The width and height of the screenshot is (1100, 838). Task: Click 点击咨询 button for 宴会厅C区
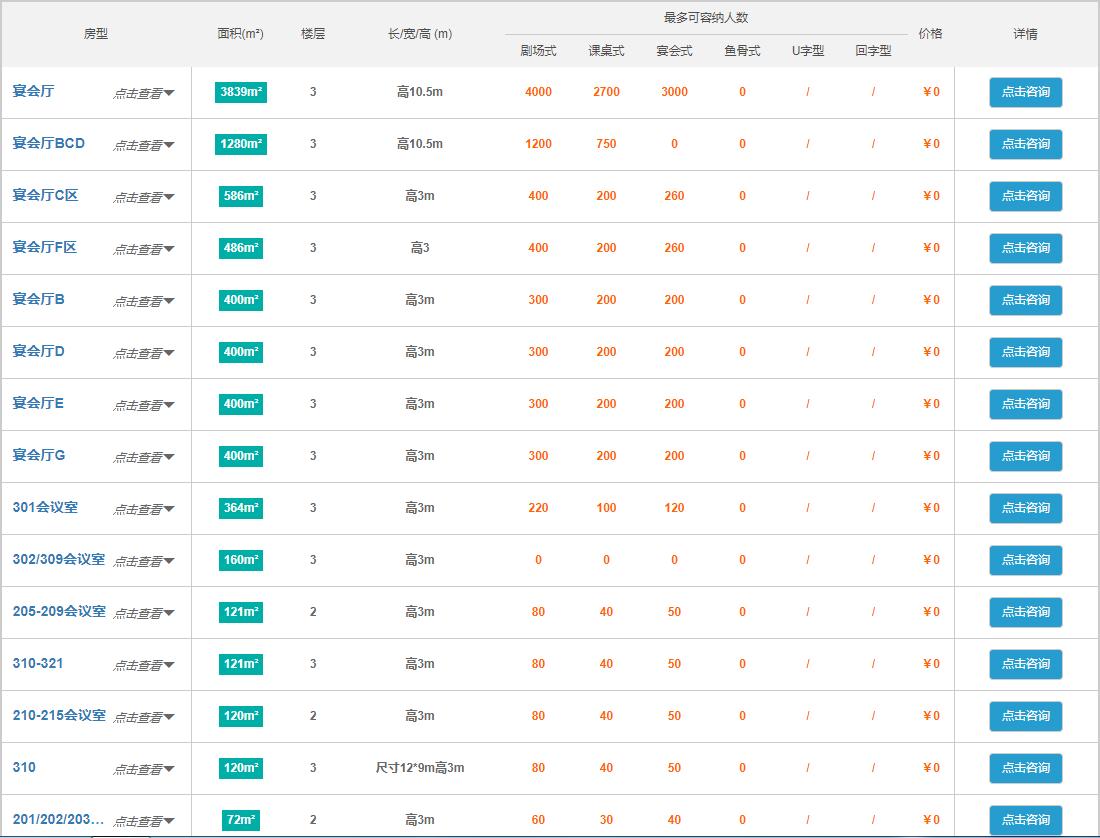point(1025,196)
